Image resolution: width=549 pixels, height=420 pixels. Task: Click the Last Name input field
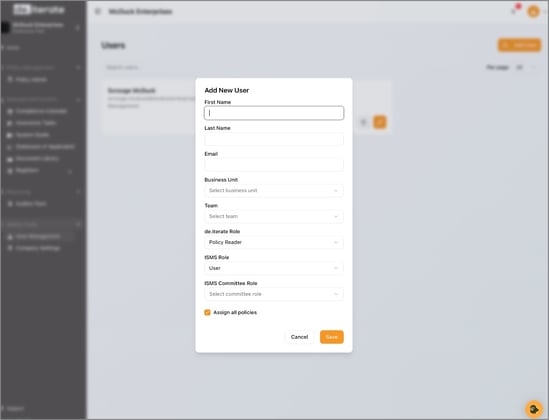tap(274, 139)
